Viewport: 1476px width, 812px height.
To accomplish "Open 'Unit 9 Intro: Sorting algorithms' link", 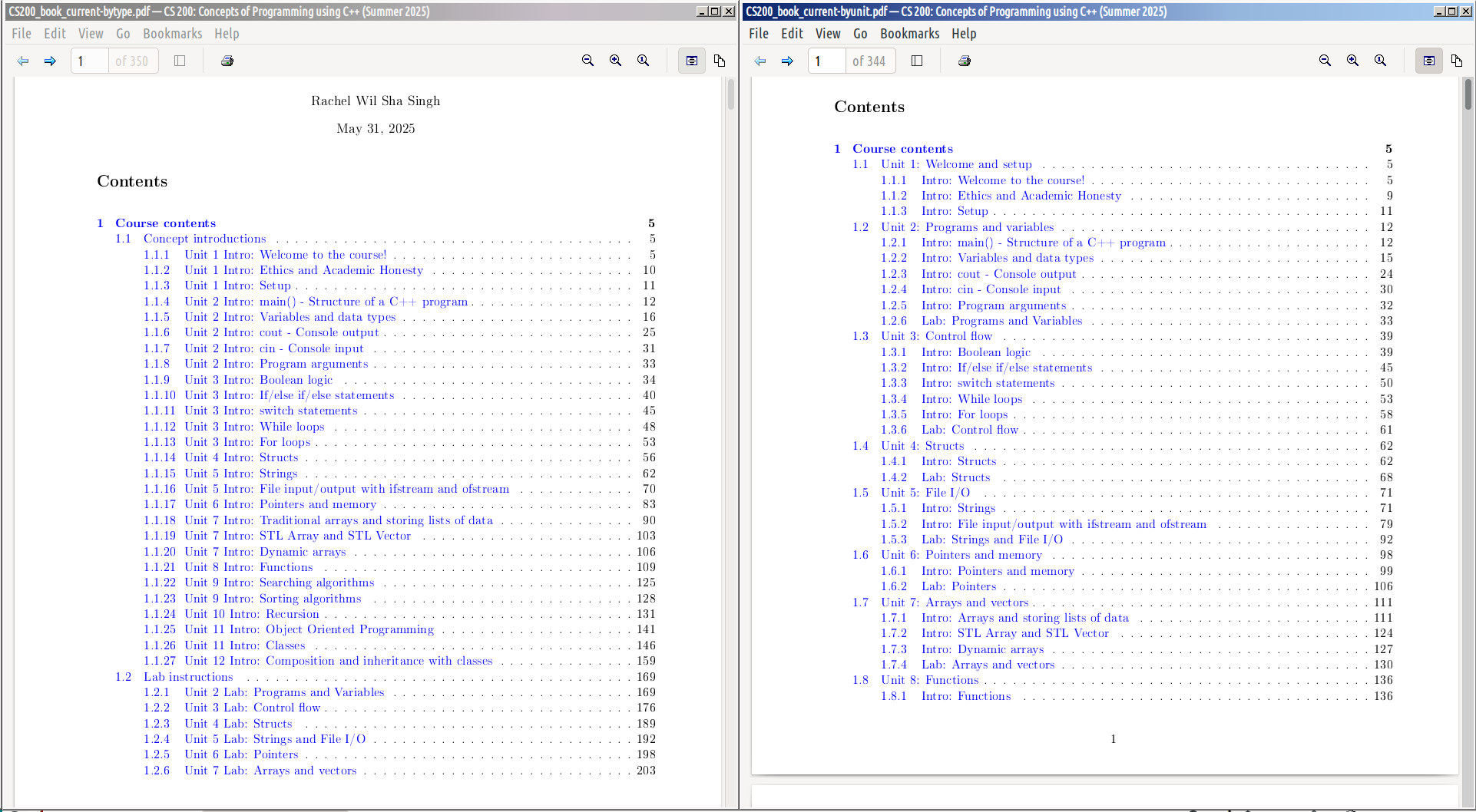I will click(273, 599).
